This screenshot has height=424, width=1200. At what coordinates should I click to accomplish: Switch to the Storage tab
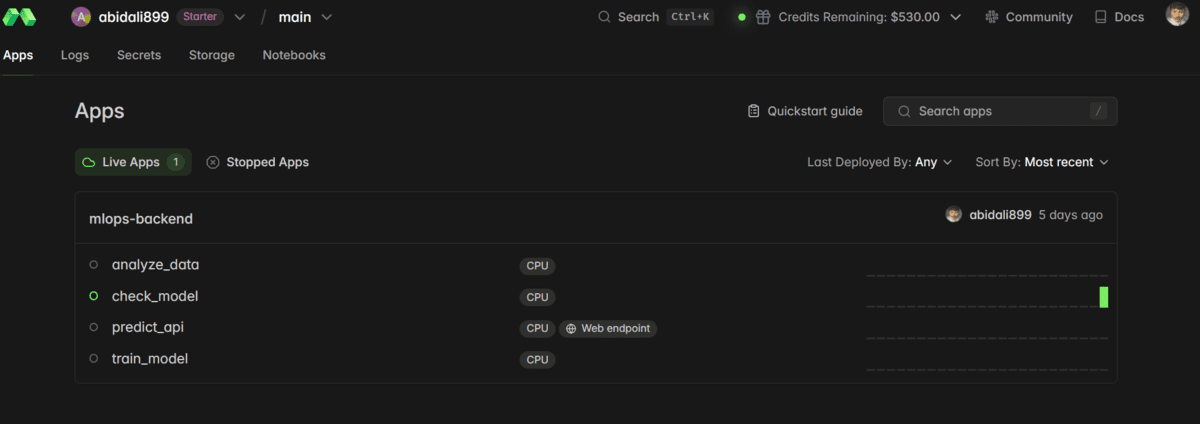212,55
